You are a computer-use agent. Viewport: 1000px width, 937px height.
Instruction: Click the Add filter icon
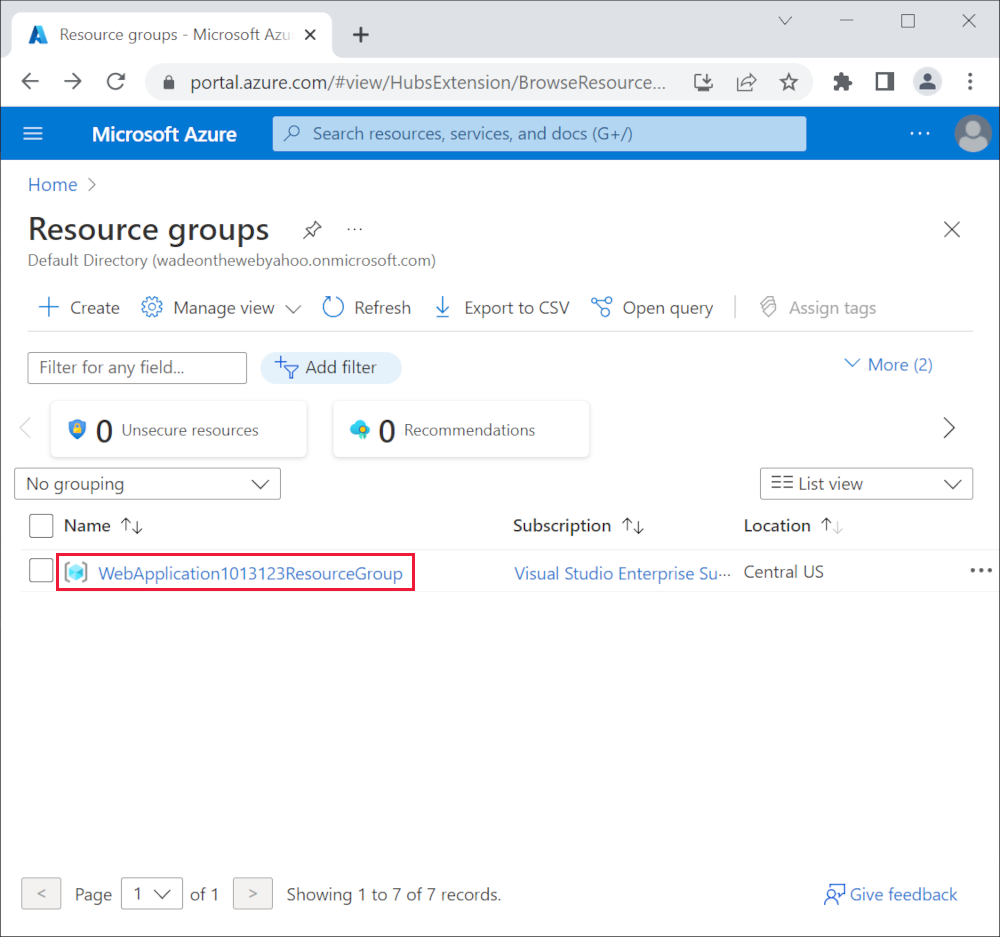[287, 368]
